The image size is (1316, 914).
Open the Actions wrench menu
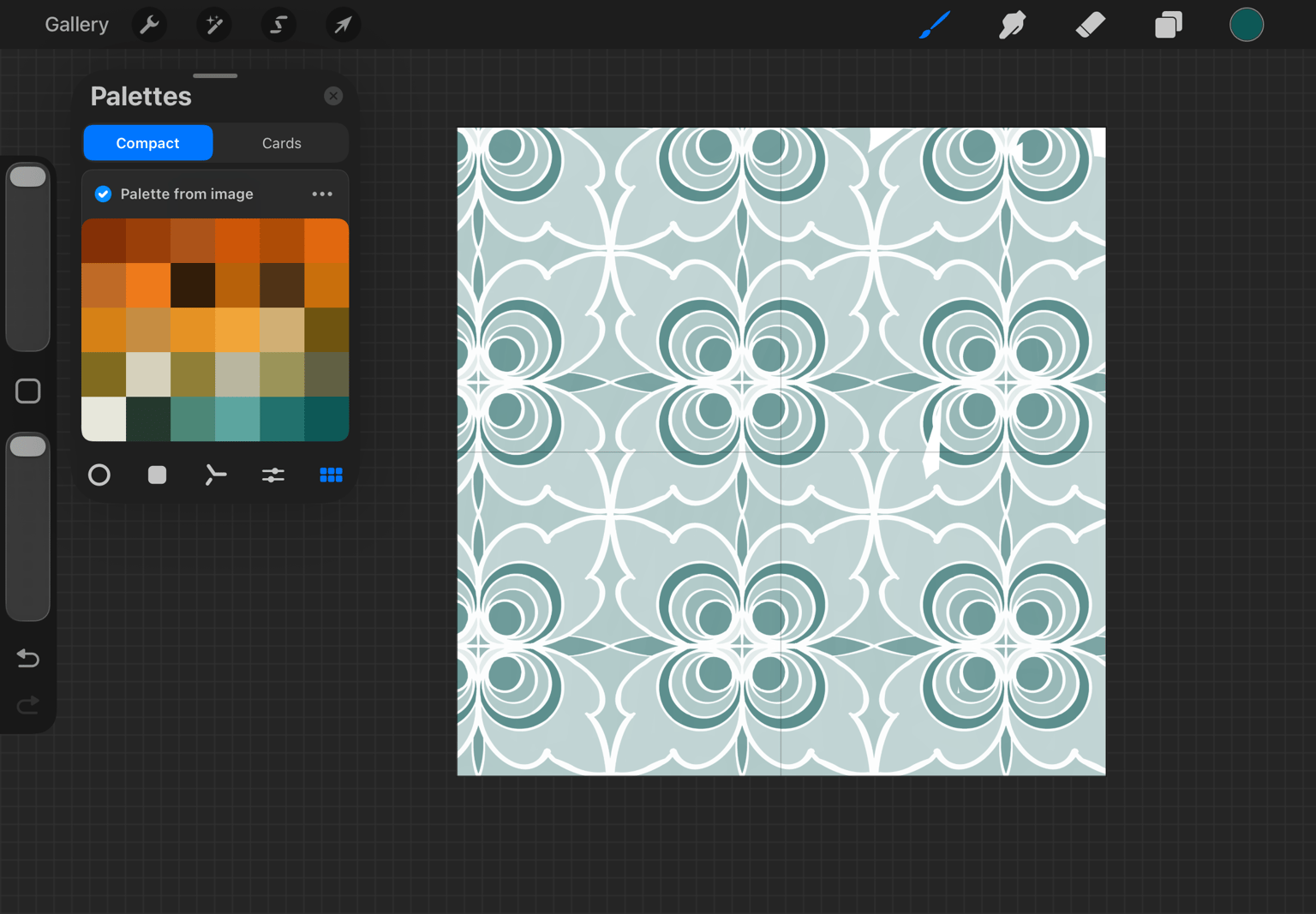[149, 25]
